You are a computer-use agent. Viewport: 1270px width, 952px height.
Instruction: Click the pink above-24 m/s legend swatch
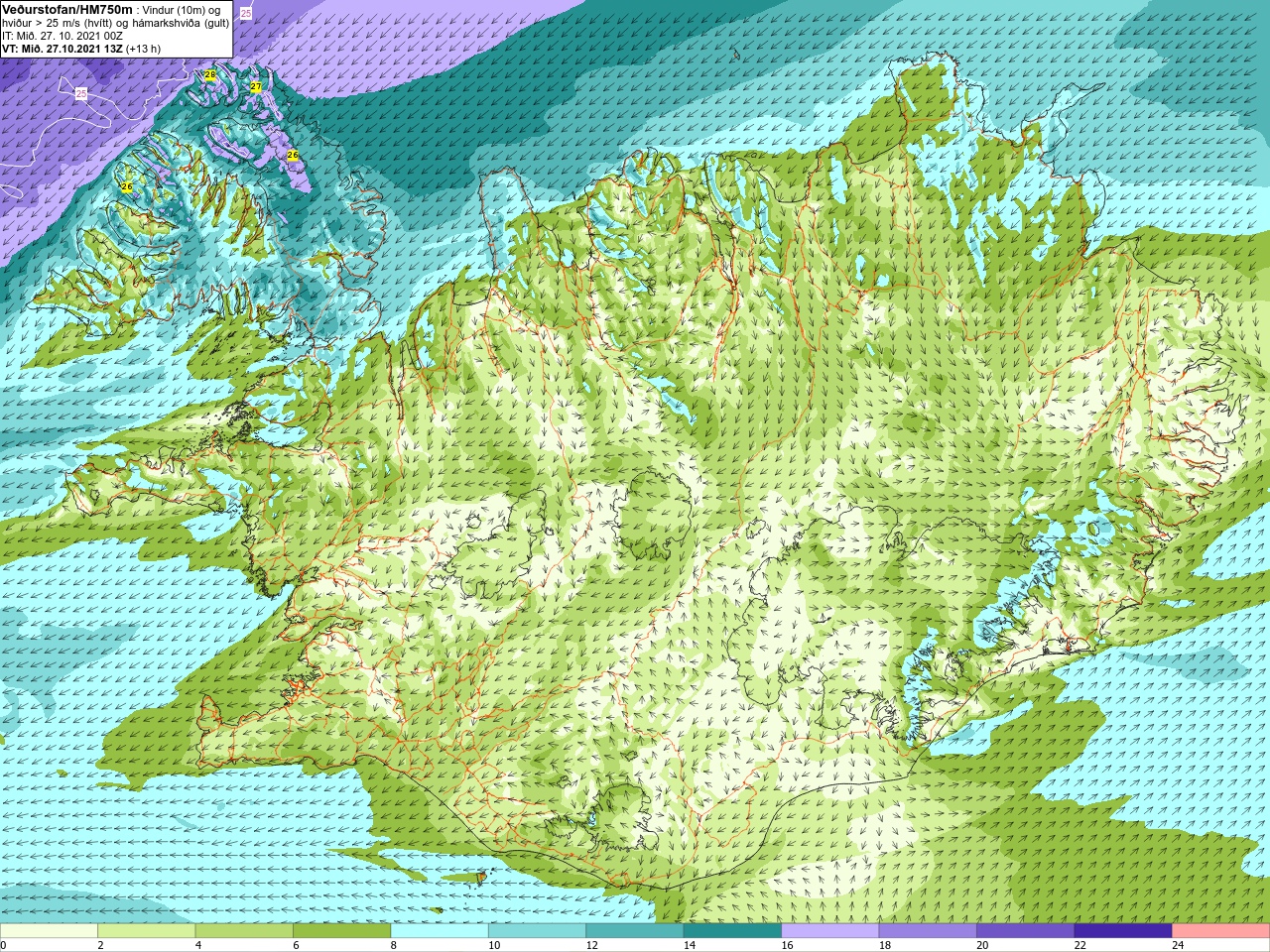point(1221,931)
